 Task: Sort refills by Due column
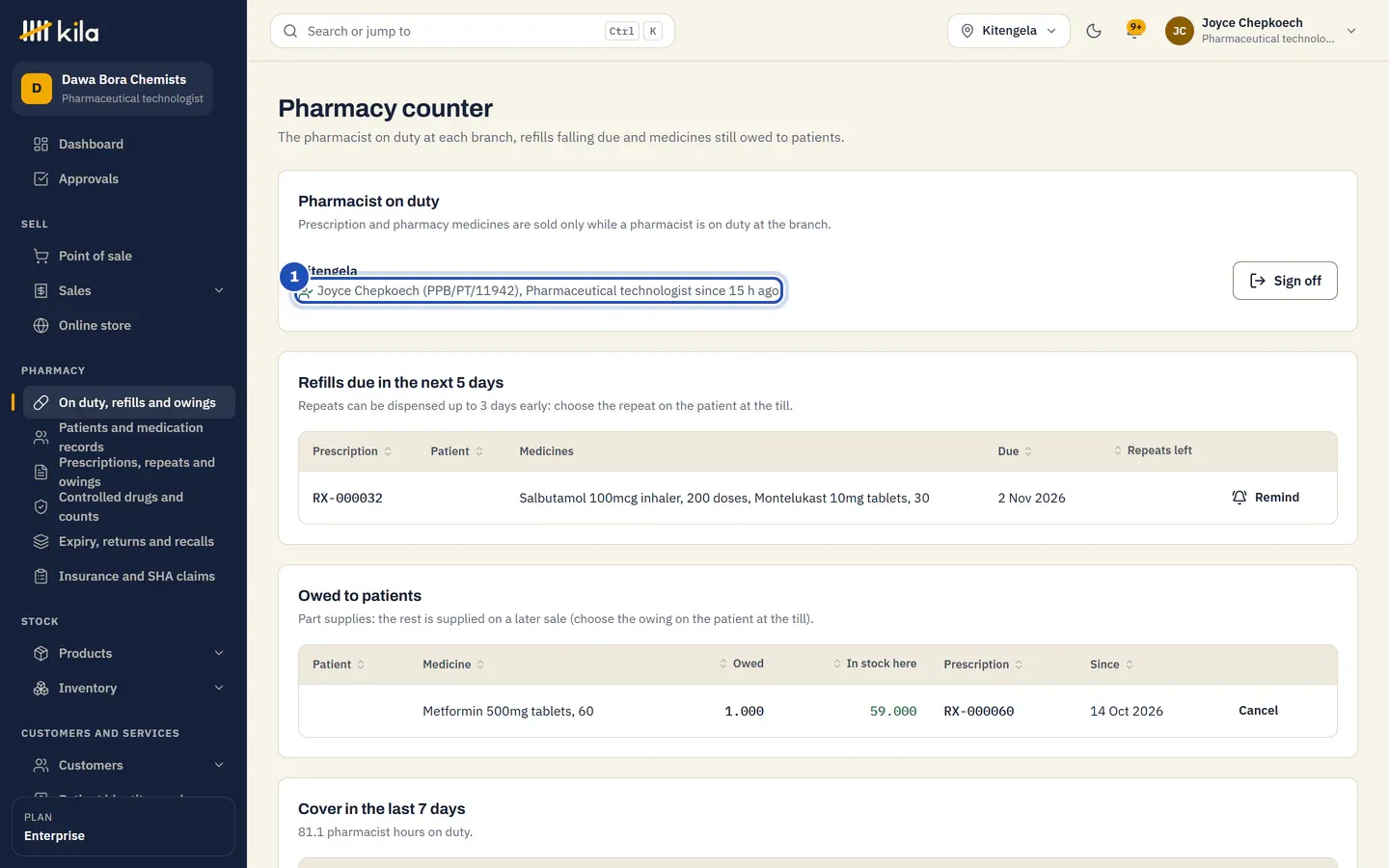(1015, 451)
